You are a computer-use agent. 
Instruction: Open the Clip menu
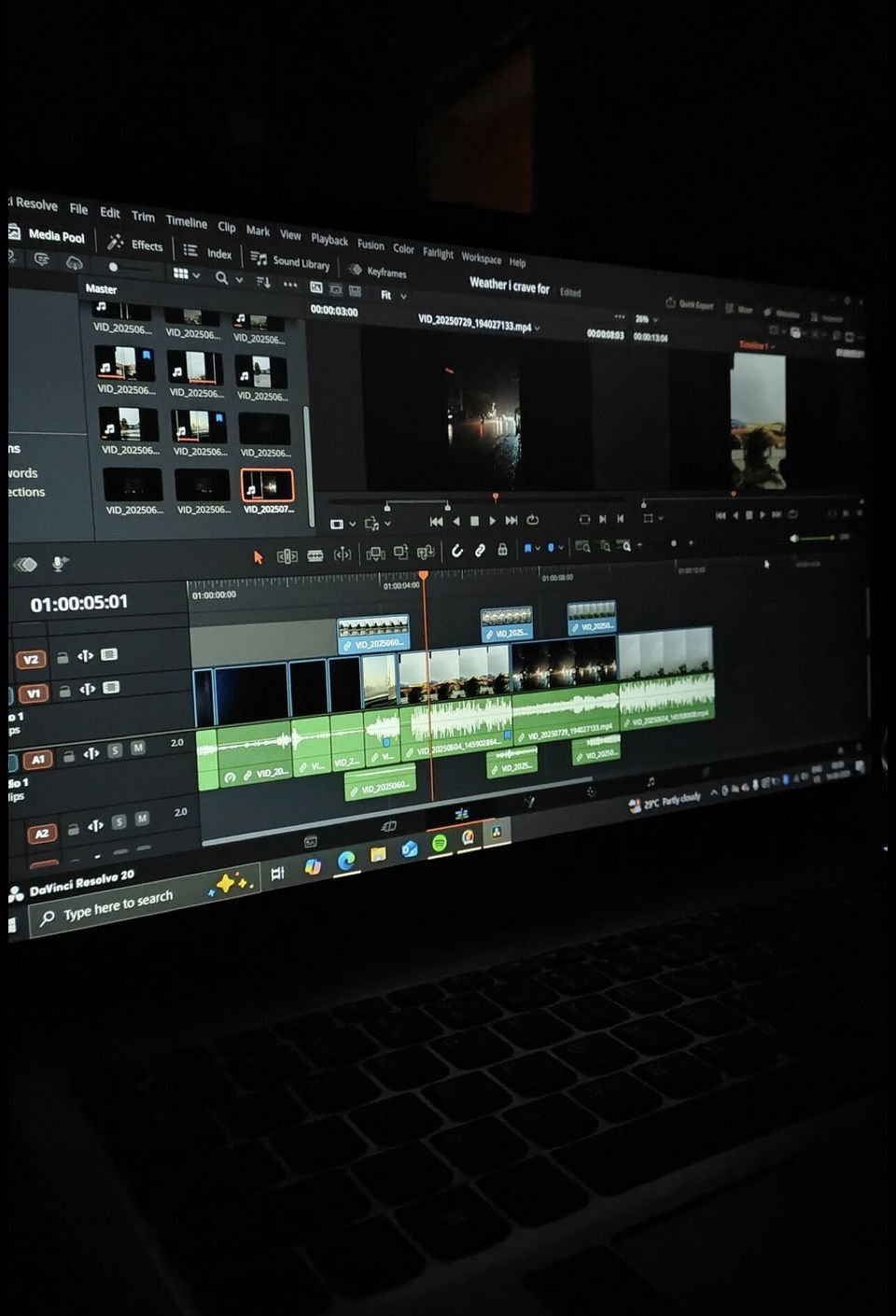227,227
